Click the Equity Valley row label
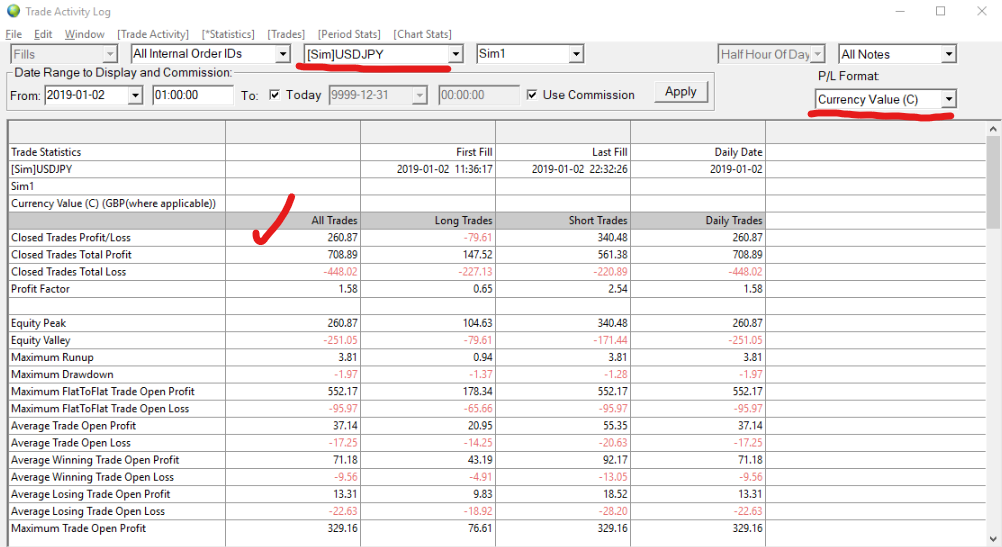The height and width of the screenshot is (547, 1002). 40,341
